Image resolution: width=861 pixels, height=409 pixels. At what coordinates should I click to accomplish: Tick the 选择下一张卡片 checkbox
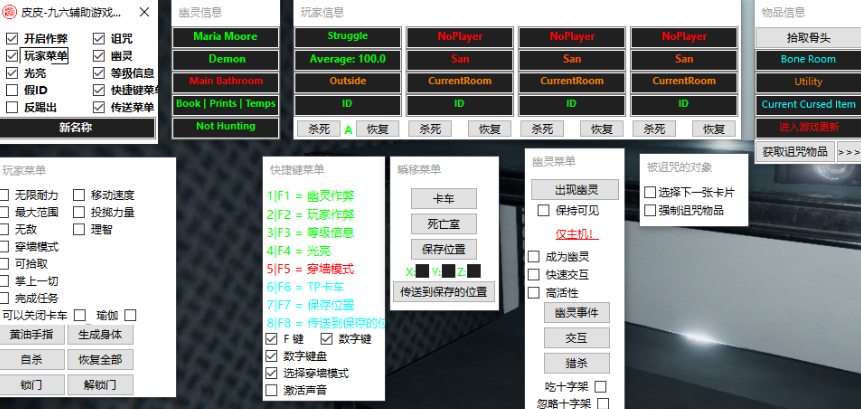point(651,192)
